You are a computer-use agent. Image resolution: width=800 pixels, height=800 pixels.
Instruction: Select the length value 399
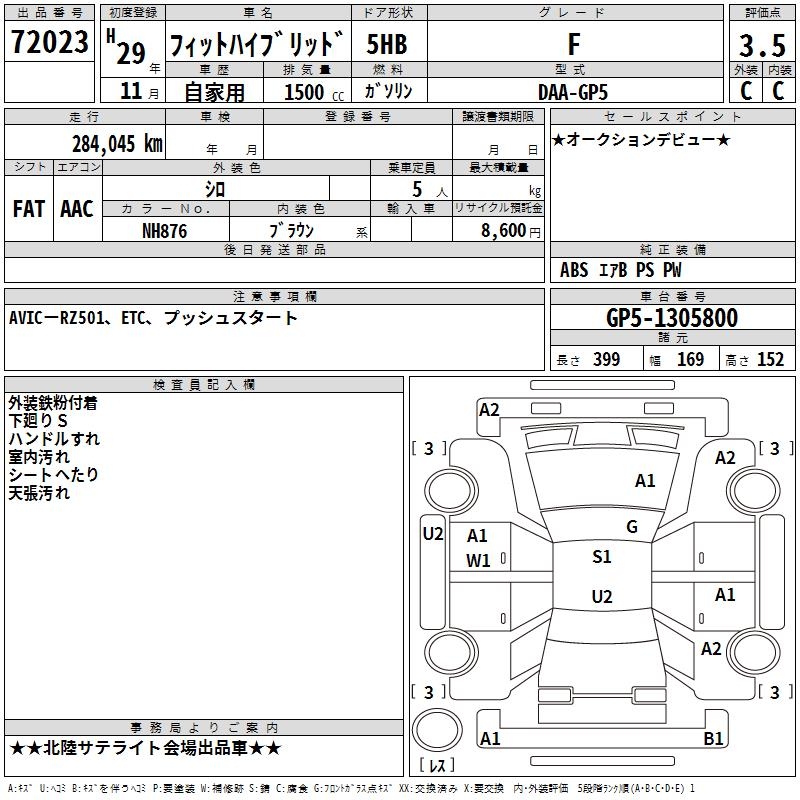pos(606,359)
